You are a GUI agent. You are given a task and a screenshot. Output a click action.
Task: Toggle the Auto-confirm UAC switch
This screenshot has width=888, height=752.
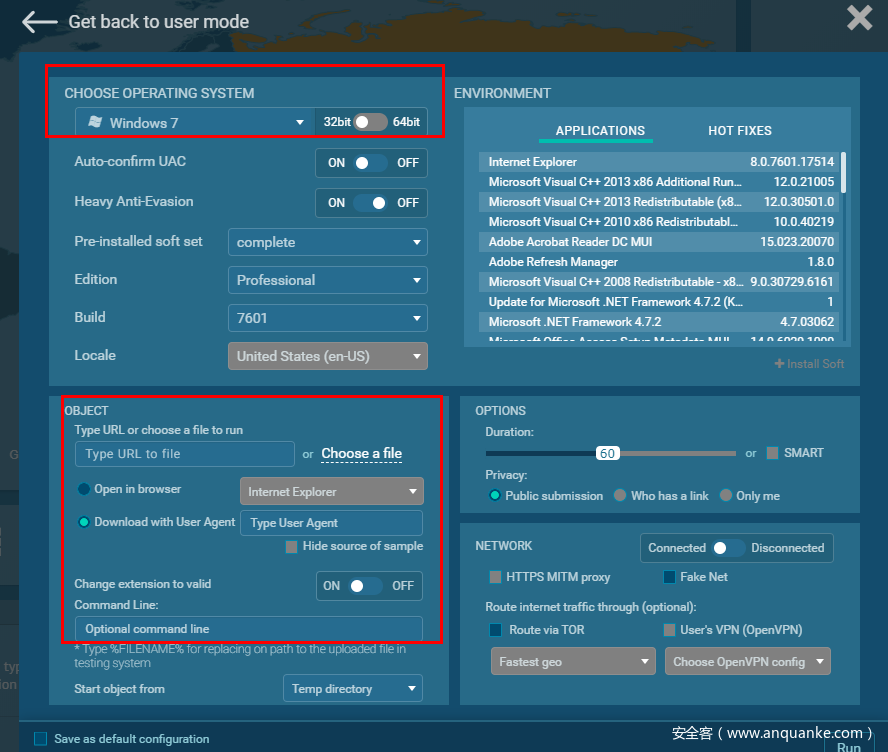(x=370, y=163)
